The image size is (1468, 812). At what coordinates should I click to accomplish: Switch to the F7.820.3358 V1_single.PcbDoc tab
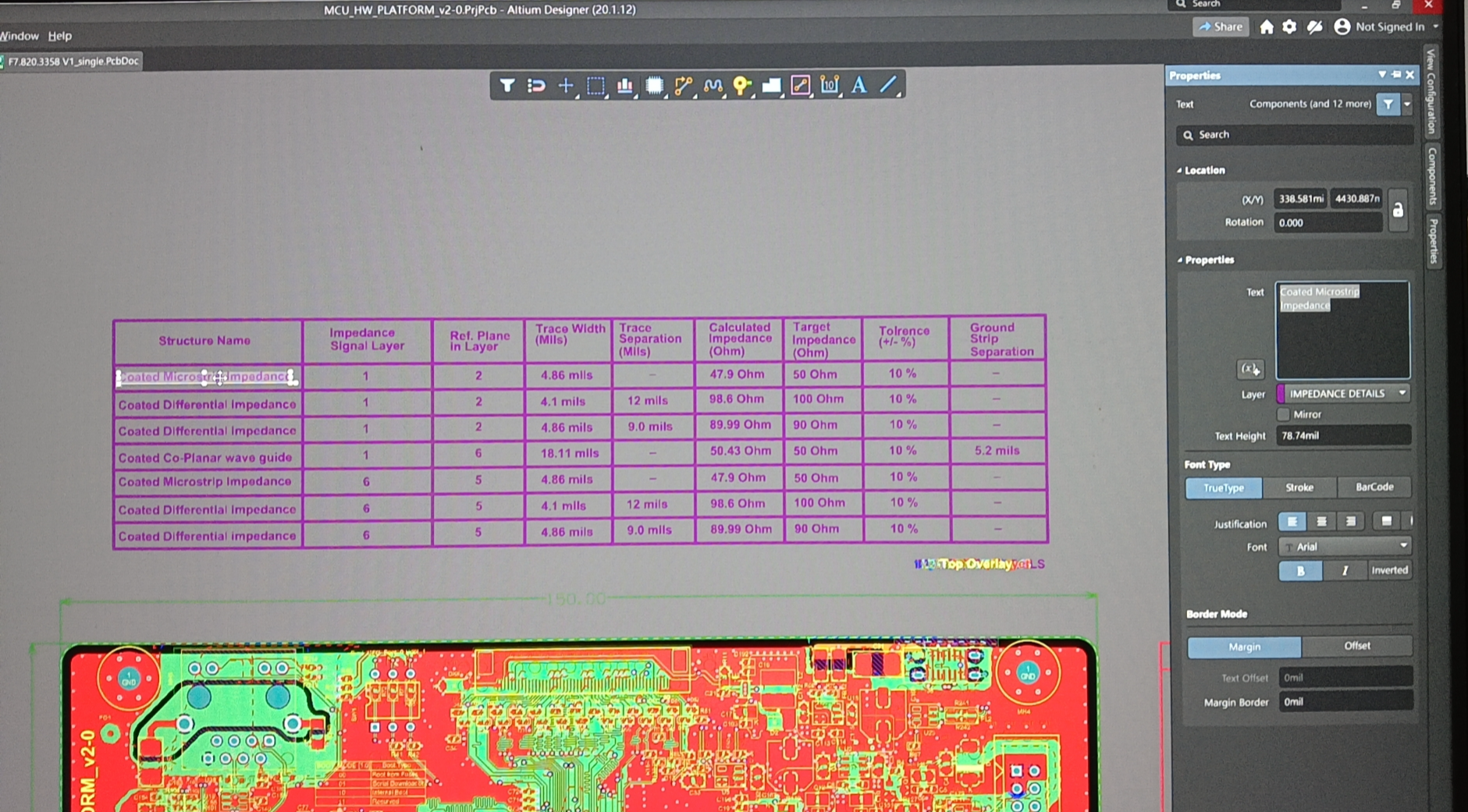click(x=73, y=61)
